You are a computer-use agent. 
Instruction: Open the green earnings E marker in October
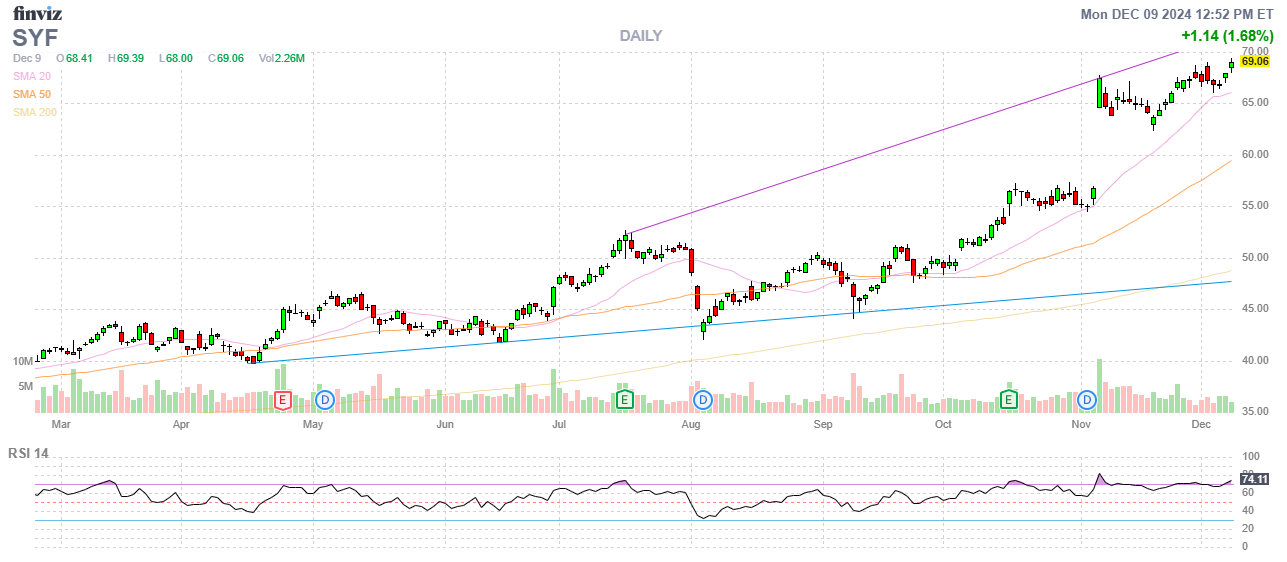[x=1009, y=400]
